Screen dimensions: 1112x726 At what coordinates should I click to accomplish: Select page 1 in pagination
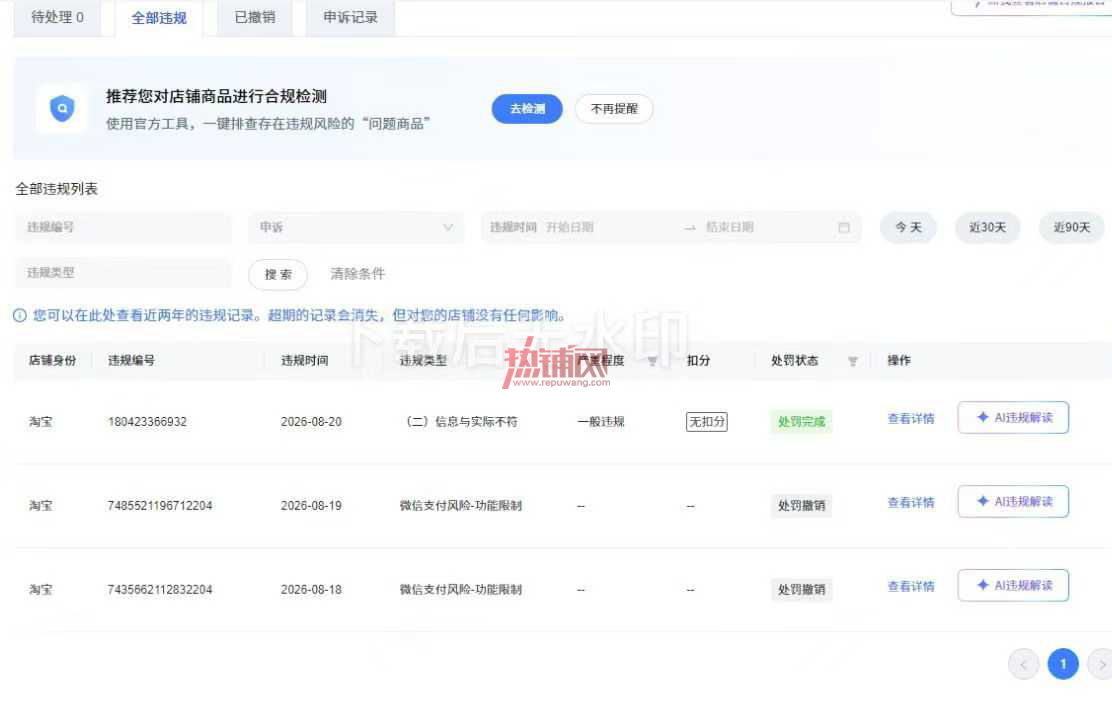click(x=1062, y=664)
